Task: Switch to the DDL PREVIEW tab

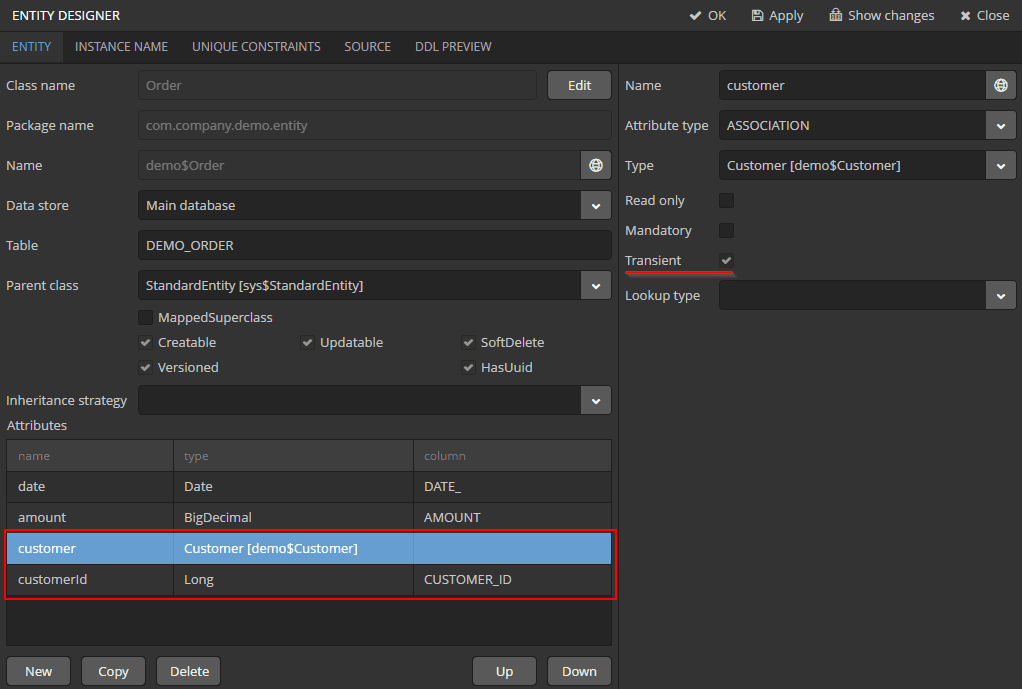Action: tap(453, 47)
